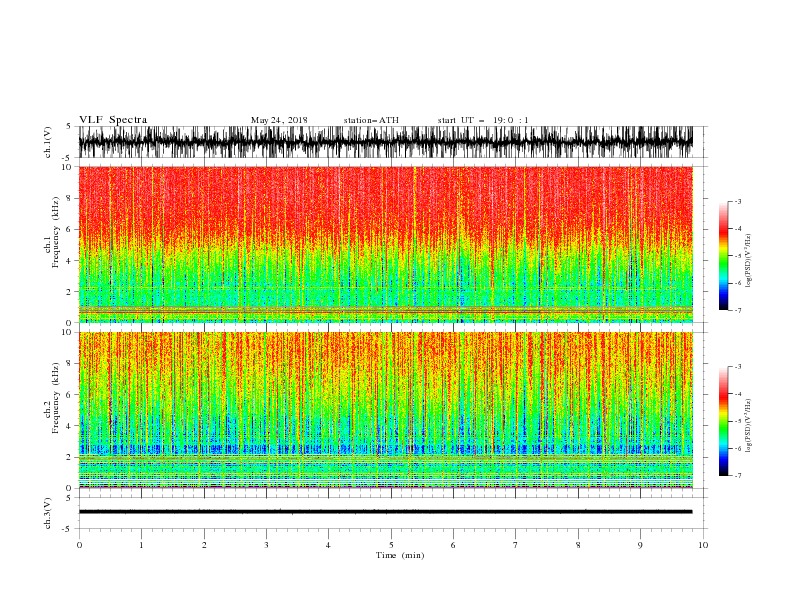Click the "5" volt tick on the ch.1(V) axis

pyautogui.click(x=69, y=127)
